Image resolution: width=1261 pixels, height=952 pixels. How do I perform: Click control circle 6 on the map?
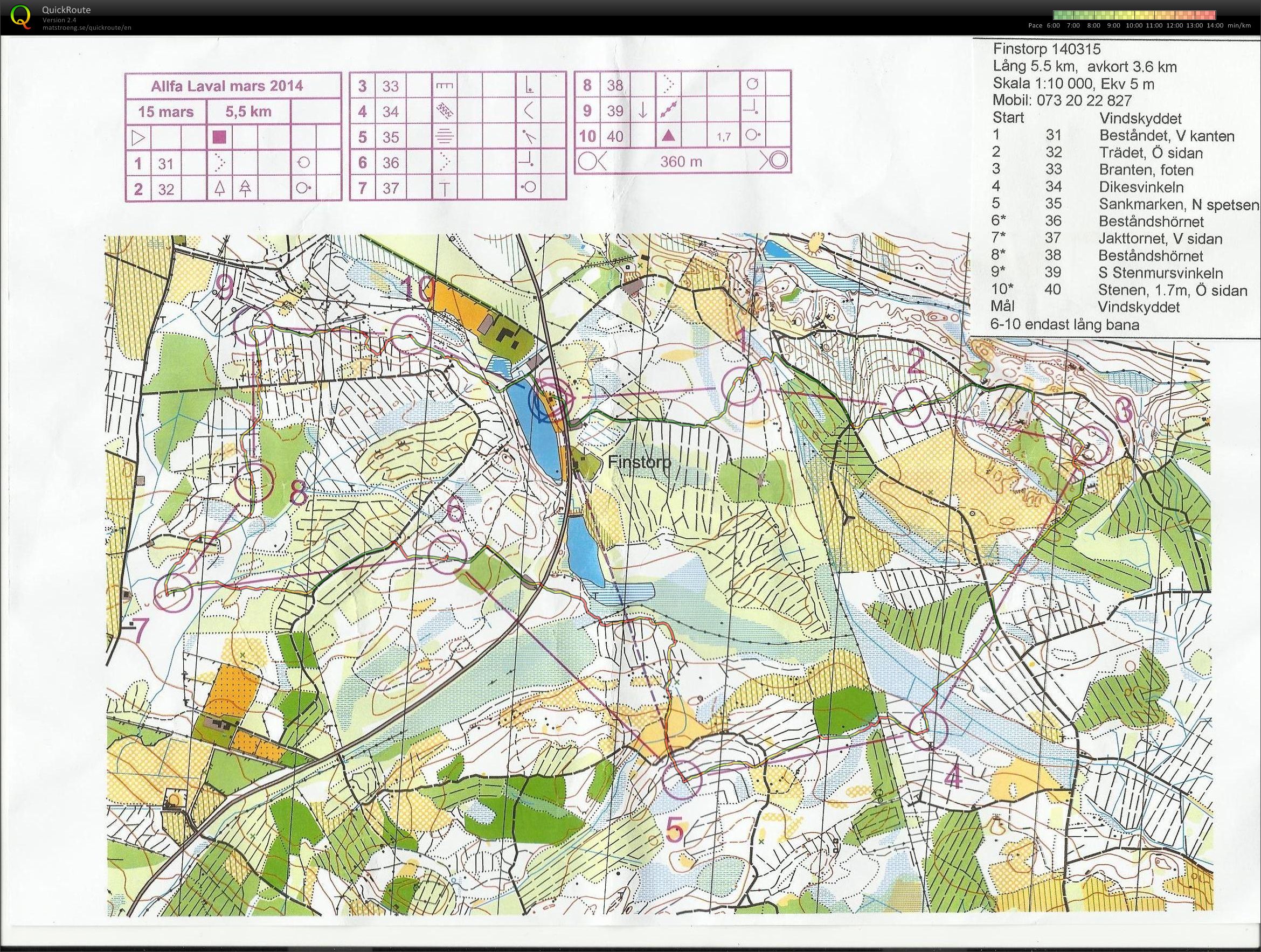(446, 554)
